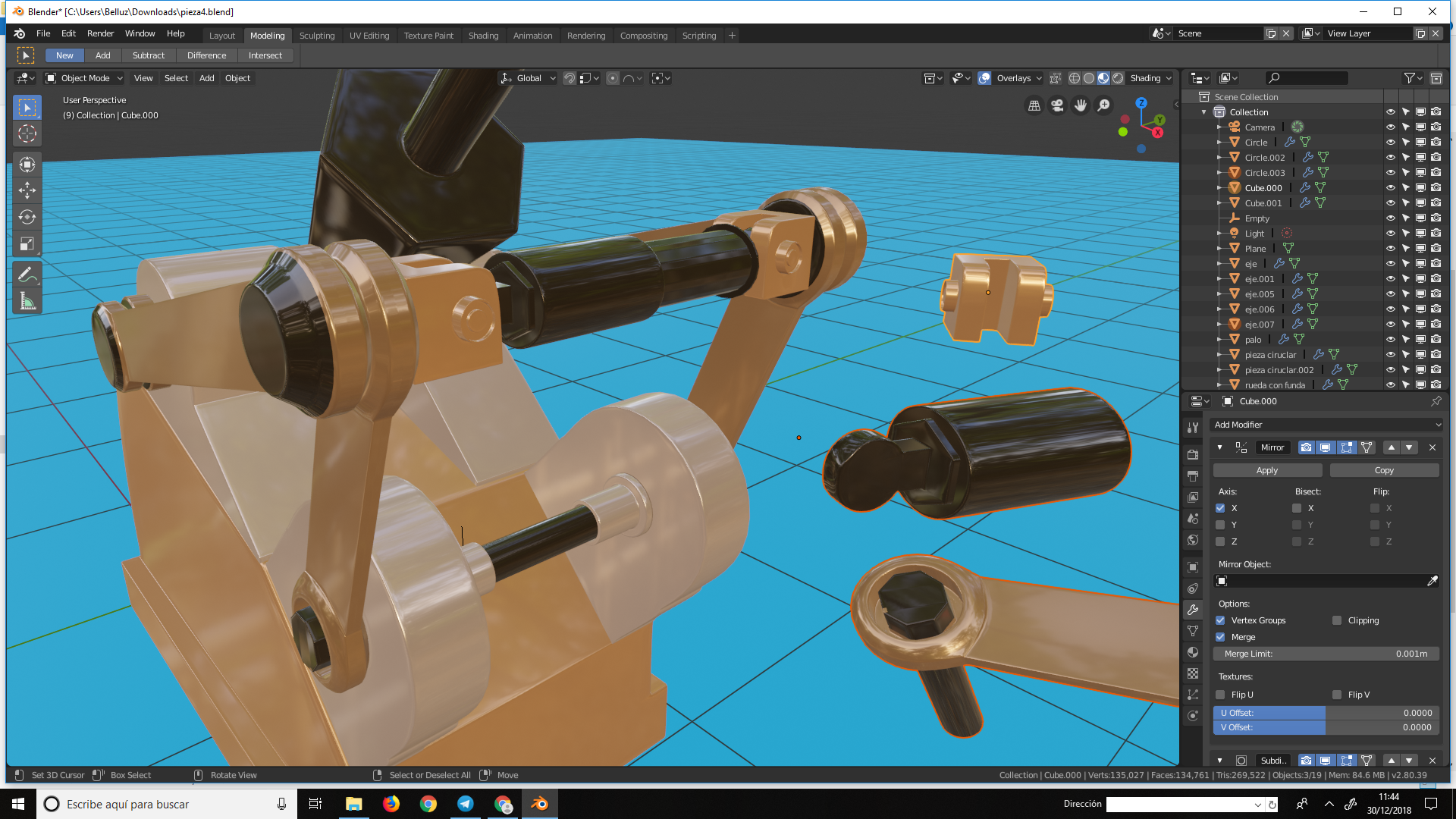Screen dimensions: 1456x819
Task: Open the viewport Select menu
Action: pyautogui.click(x=176, y=78)
